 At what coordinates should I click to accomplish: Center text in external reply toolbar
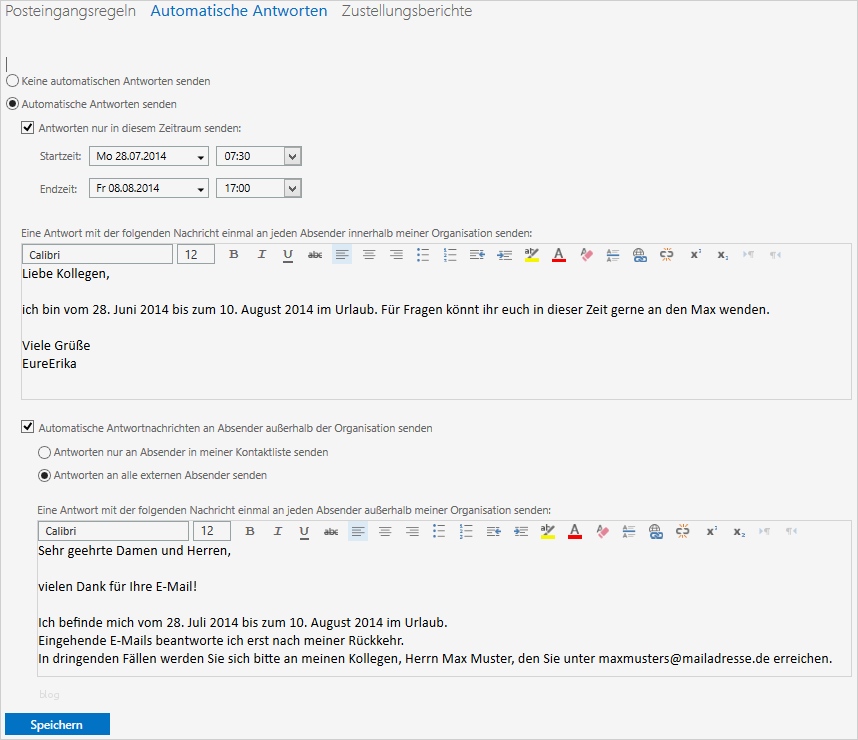click(x=385, y=531)
